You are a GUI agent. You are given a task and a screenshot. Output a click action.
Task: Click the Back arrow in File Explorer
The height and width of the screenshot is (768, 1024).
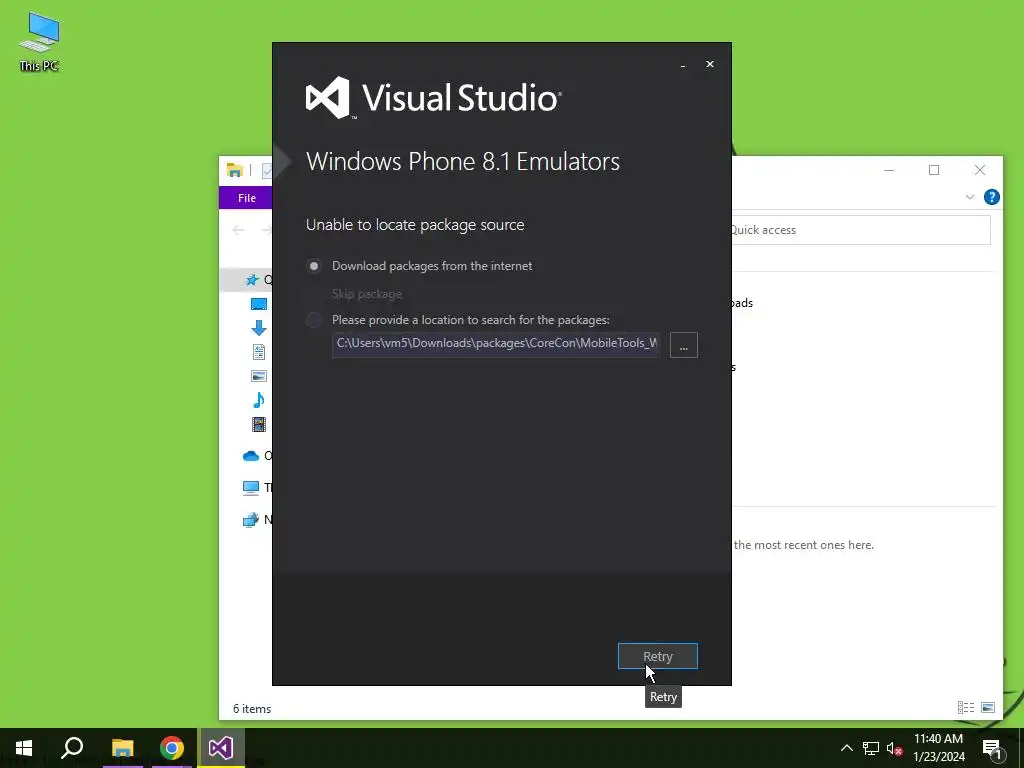238,230
